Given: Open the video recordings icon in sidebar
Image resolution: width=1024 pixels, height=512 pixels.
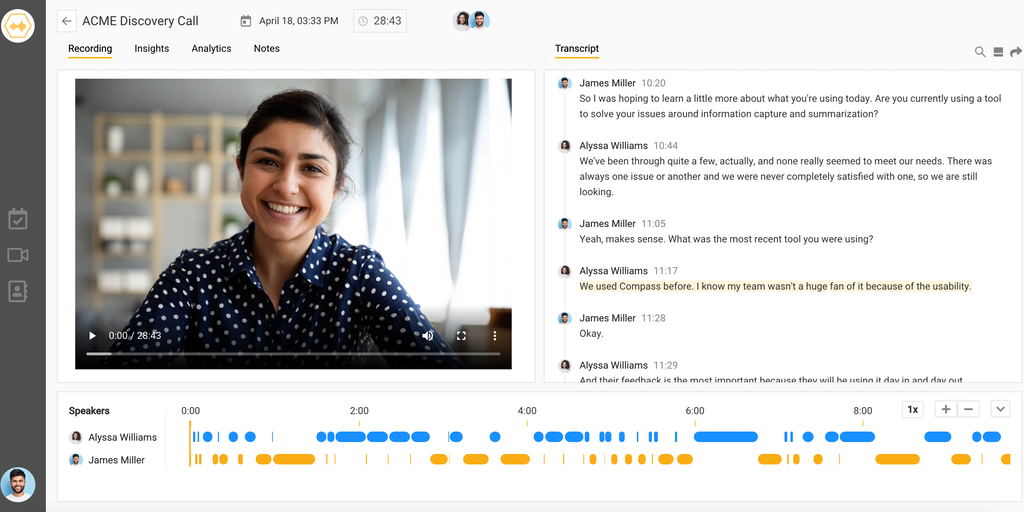Looking at the screenshot, I should pyautogui.click(x=18, y=255).
